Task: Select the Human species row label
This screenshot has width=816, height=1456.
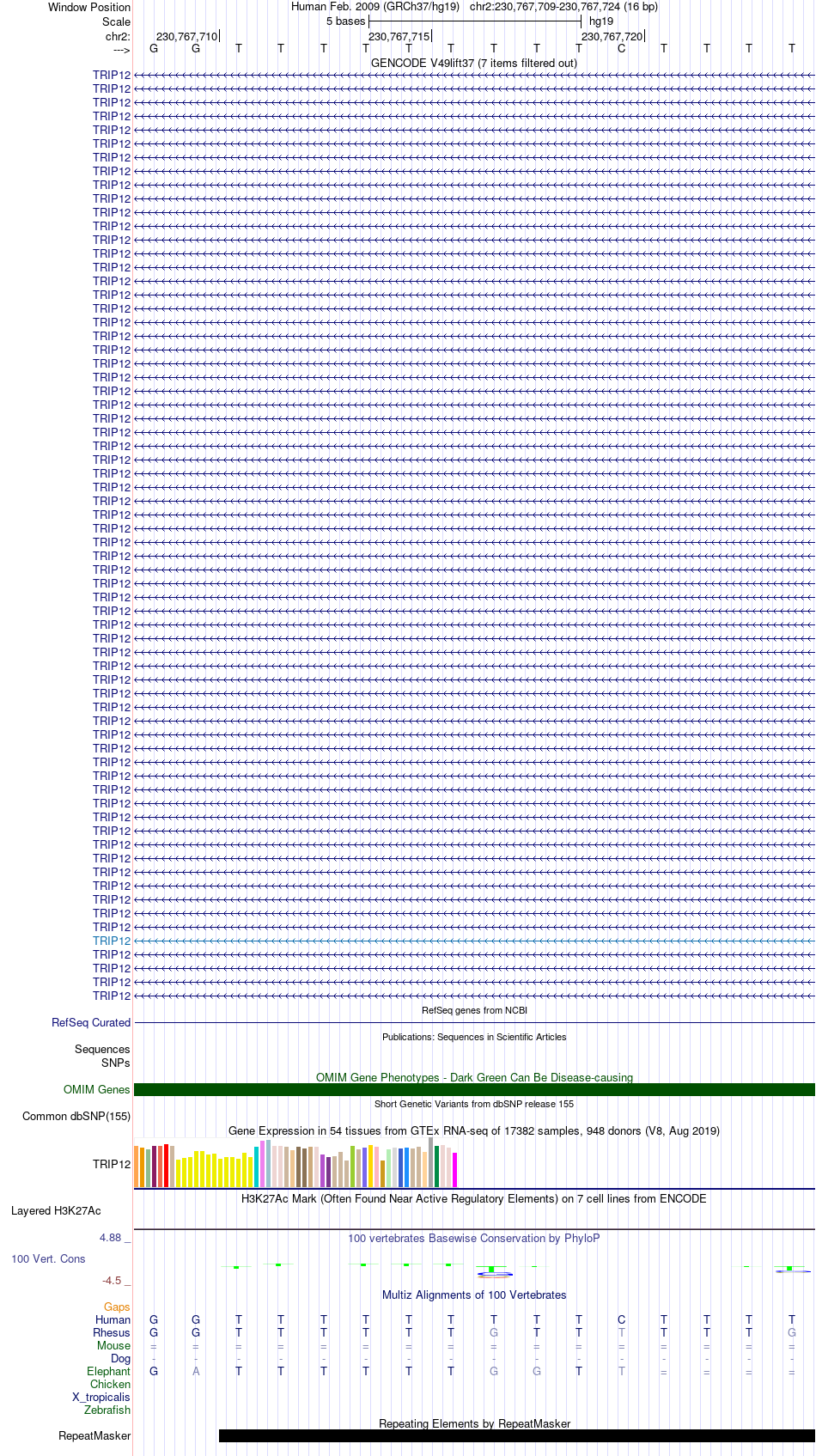Action: click(113, 1319)
